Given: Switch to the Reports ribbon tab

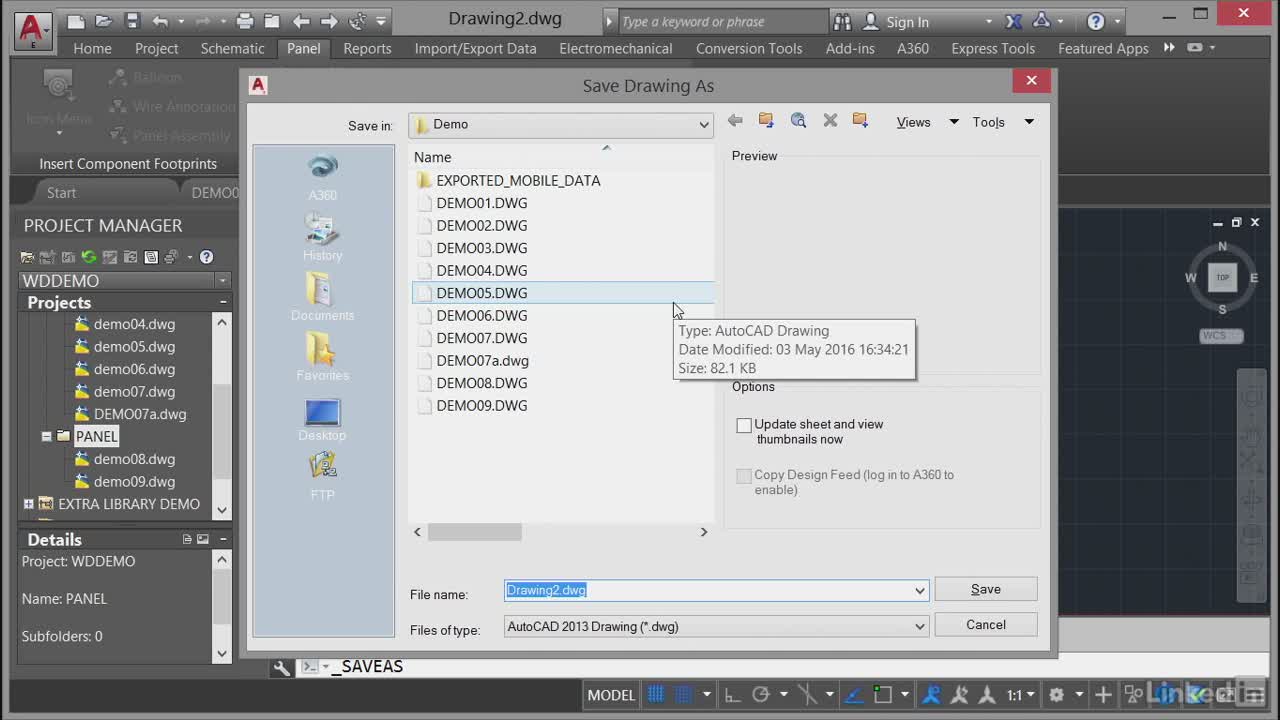Looking at the screenshot, I should click(367, 48).
